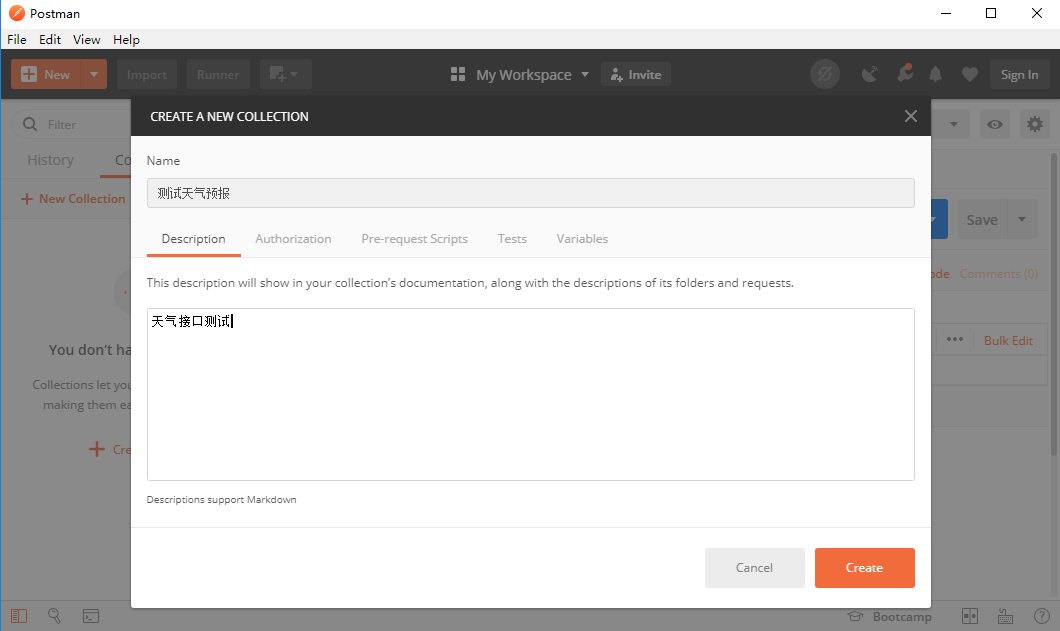Click the collection Name input field
1060x631 pixels.
click(x=531, y=193)
